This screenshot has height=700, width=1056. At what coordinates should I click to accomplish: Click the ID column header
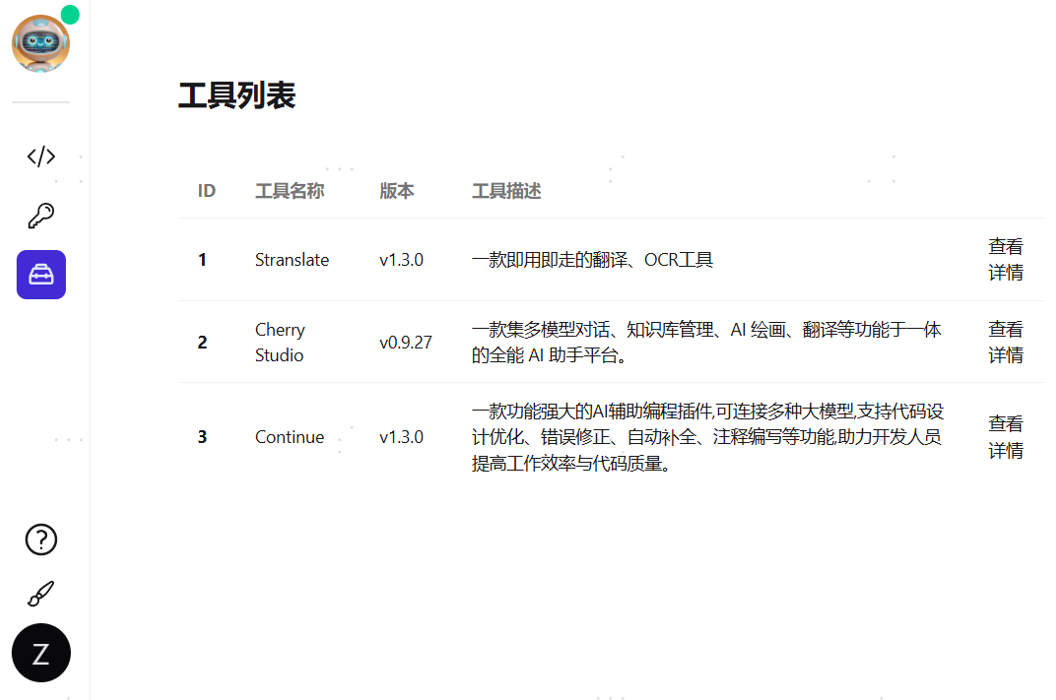(x=207, y=191)
